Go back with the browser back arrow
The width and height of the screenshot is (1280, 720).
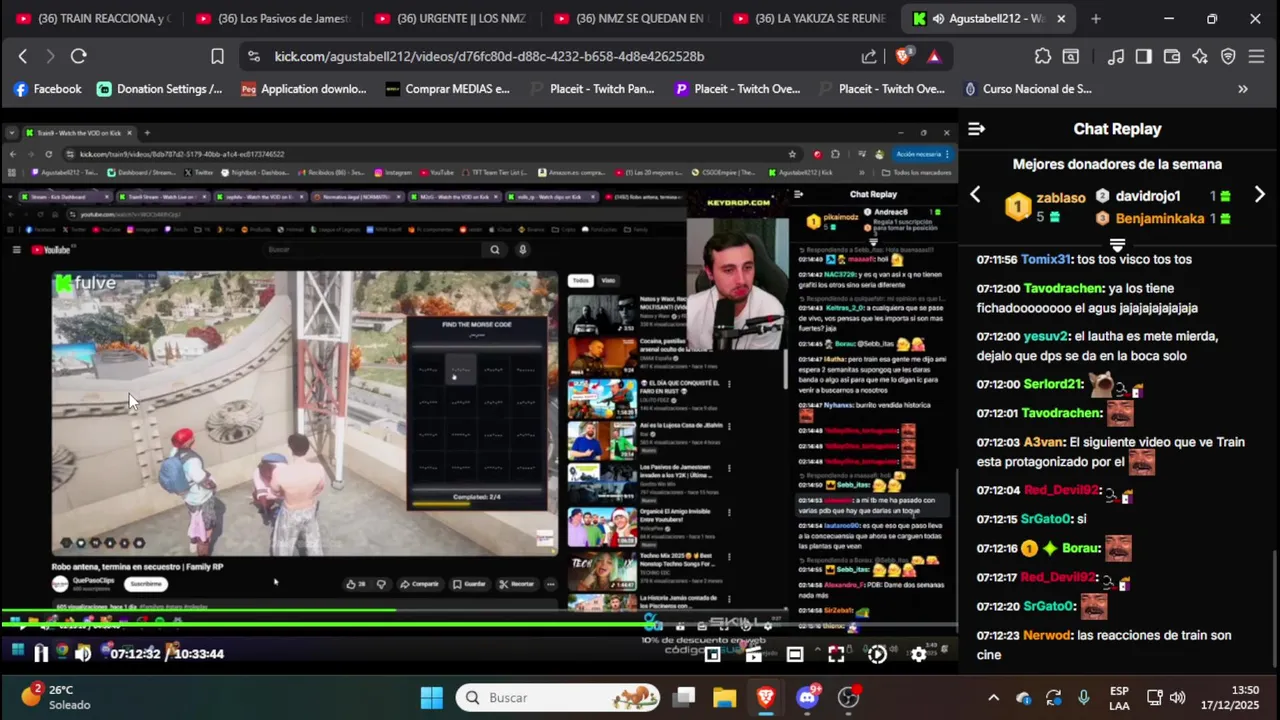tap(23, 57)
